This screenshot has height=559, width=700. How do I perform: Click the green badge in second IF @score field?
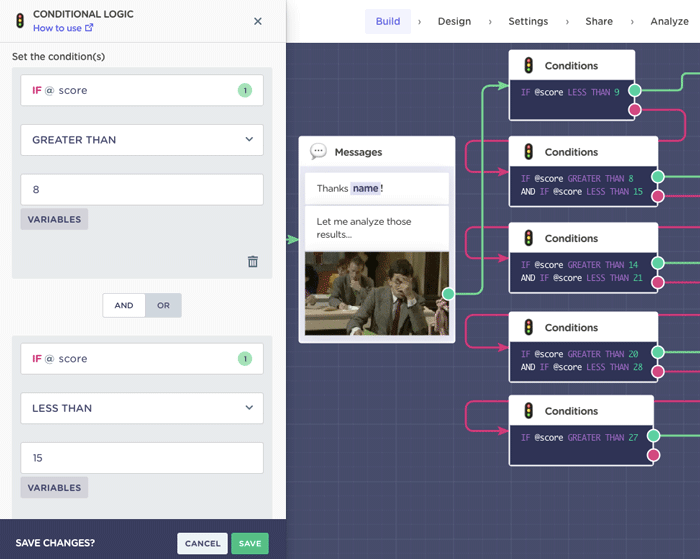point(245,359)
